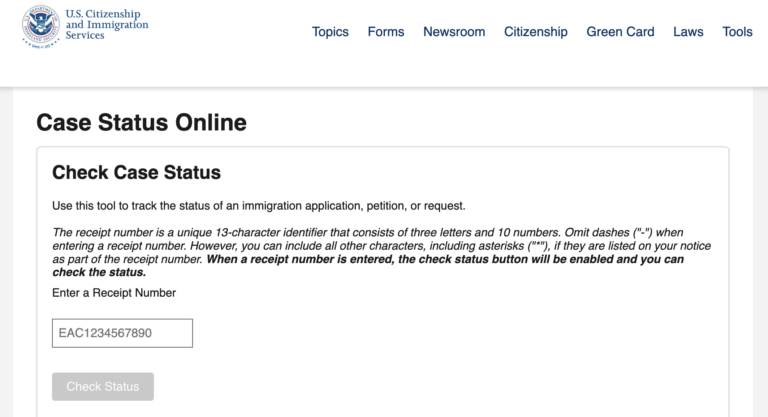Open the Tools menu
The image size is (768, 417).
[x=737, y=32]
